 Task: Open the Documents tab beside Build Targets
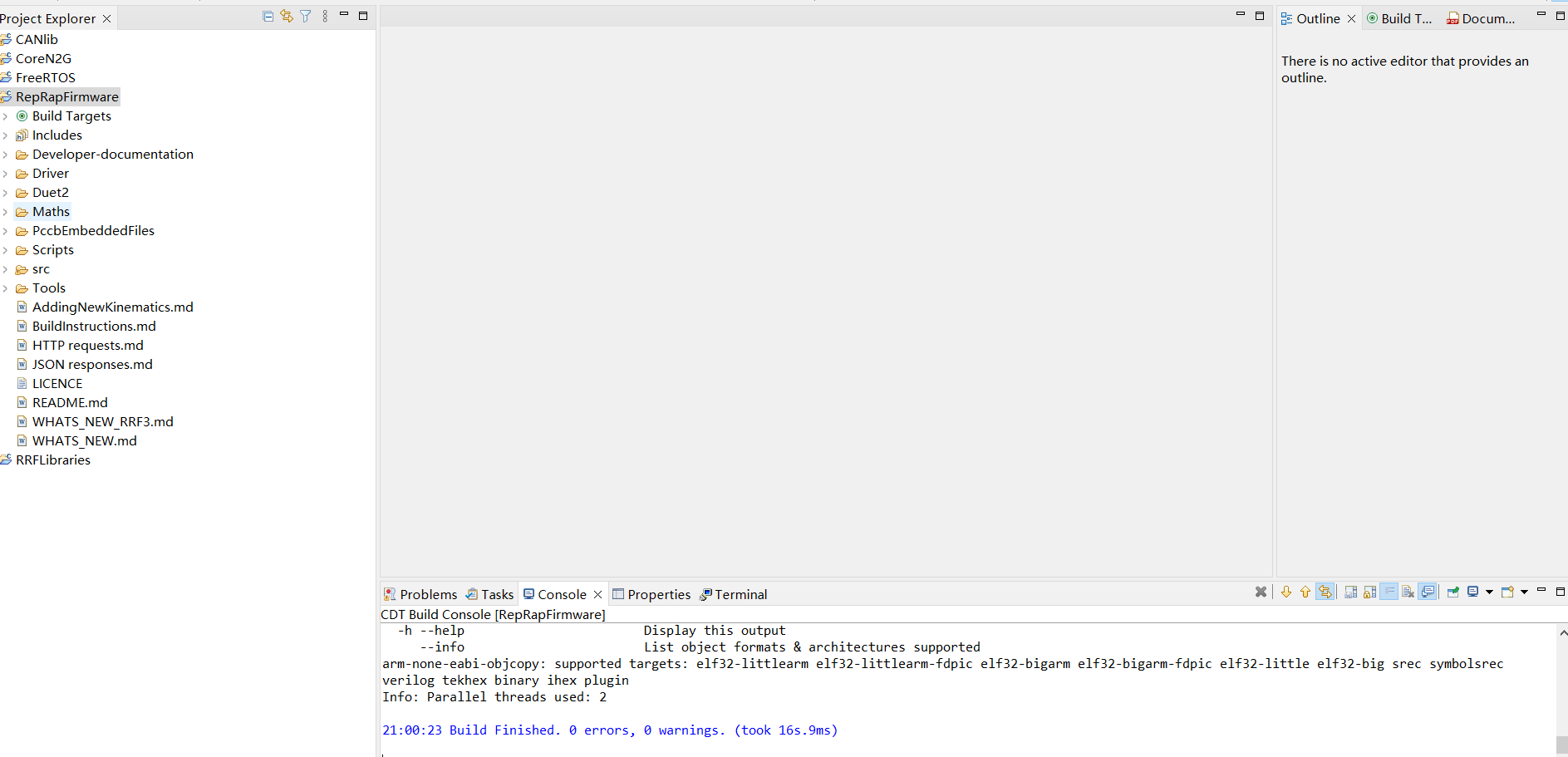1481,18
